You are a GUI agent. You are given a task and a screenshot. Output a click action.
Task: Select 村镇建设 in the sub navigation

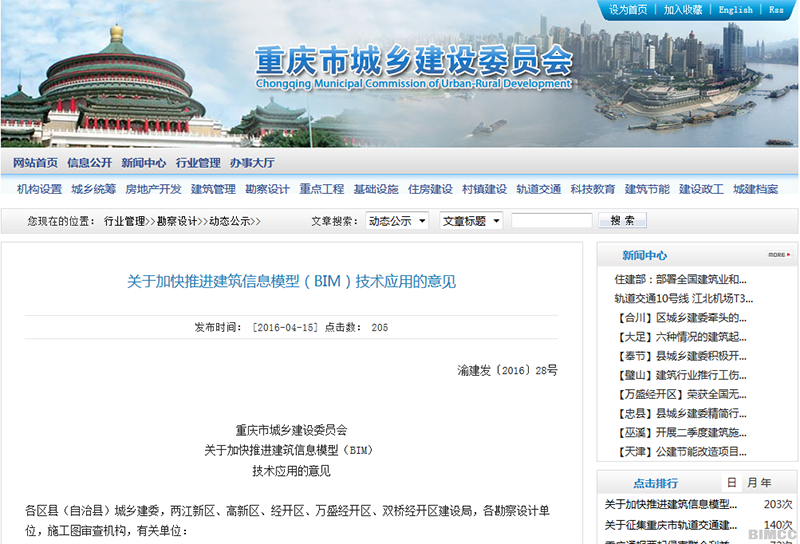(484, 189)
